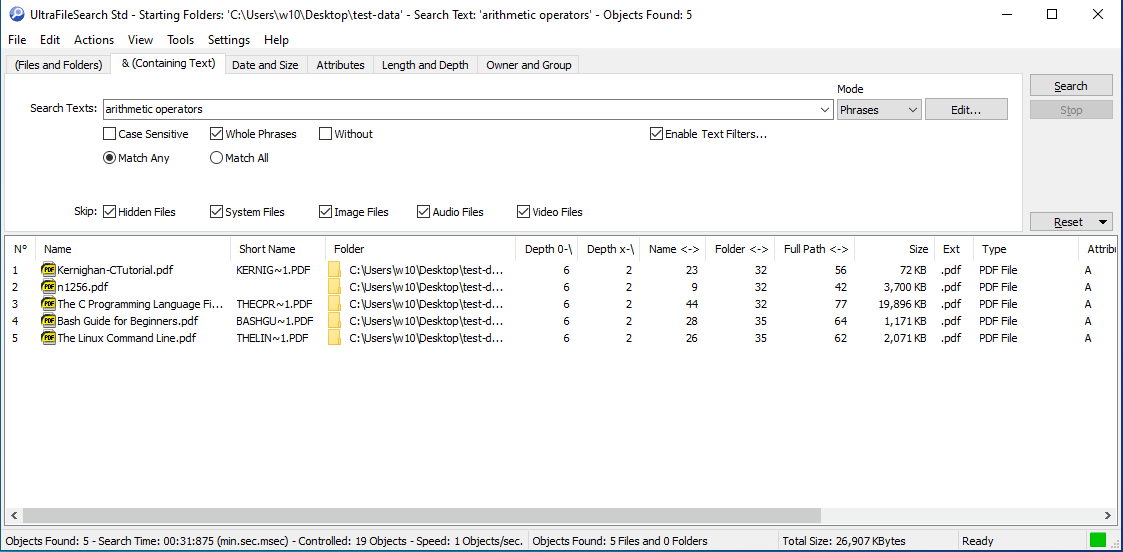Switch to the Date and Size tab
Screen dimensions: 1123x552
pyautogui.click(x=265, y=64)
